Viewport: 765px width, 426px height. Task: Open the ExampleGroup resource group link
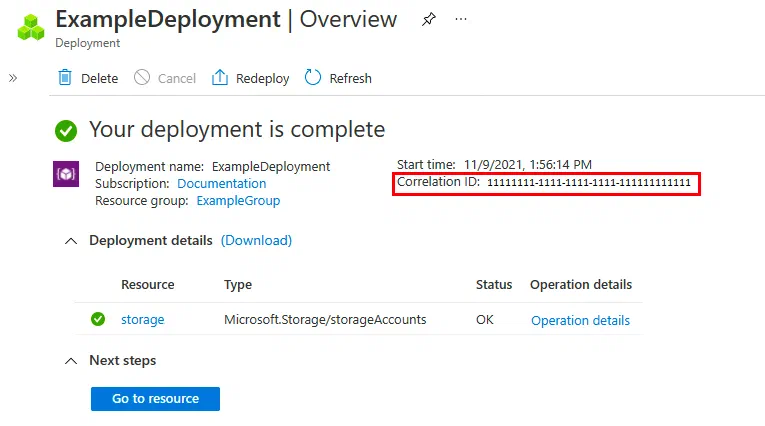[238, 201]
